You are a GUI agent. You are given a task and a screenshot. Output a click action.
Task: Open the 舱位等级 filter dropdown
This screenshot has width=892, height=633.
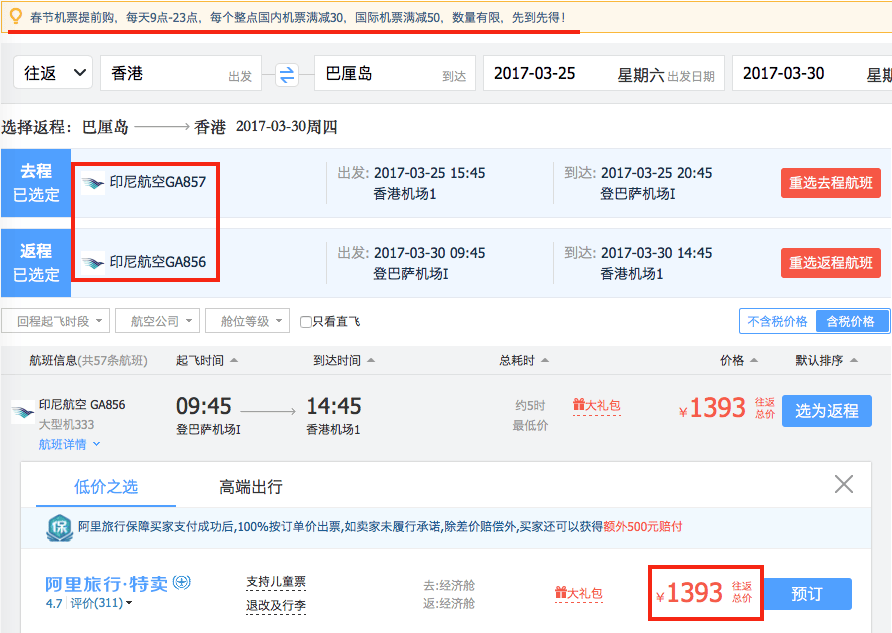click(x=247, y=321)
